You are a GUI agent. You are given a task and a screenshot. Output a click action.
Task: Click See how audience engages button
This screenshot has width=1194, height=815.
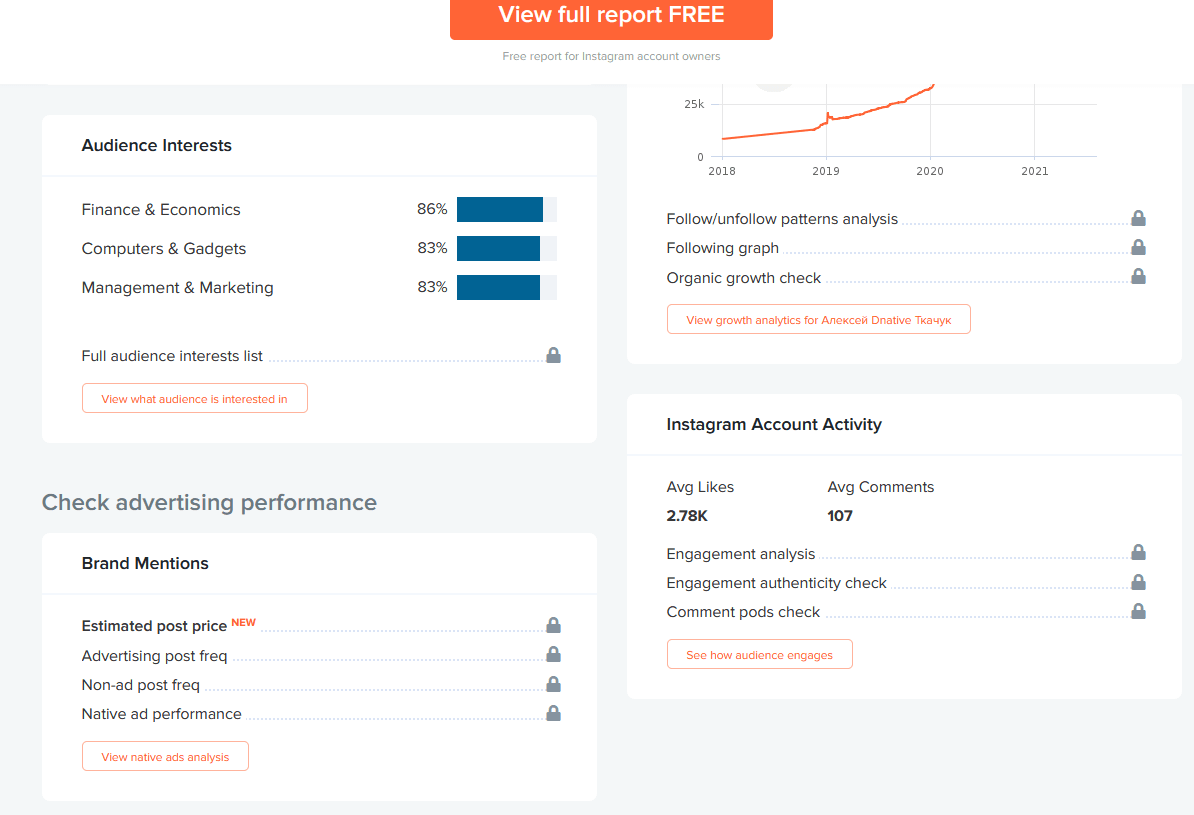point(759,654)
